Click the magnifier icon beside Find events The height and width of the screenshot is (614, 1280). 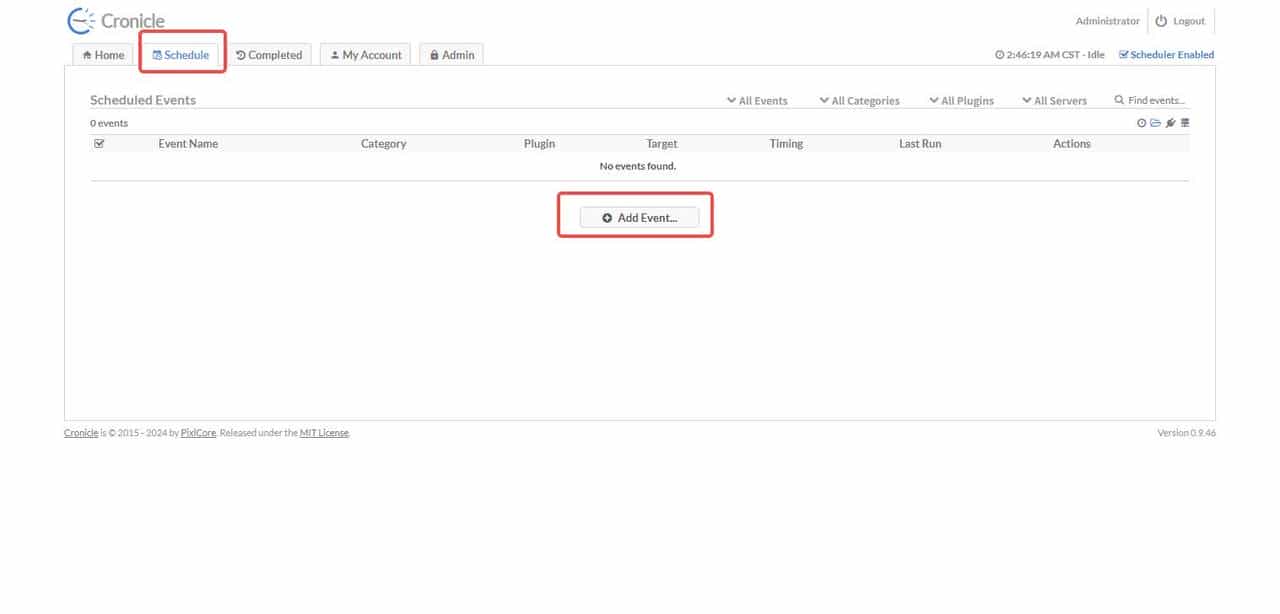[x=1119, y=100]
